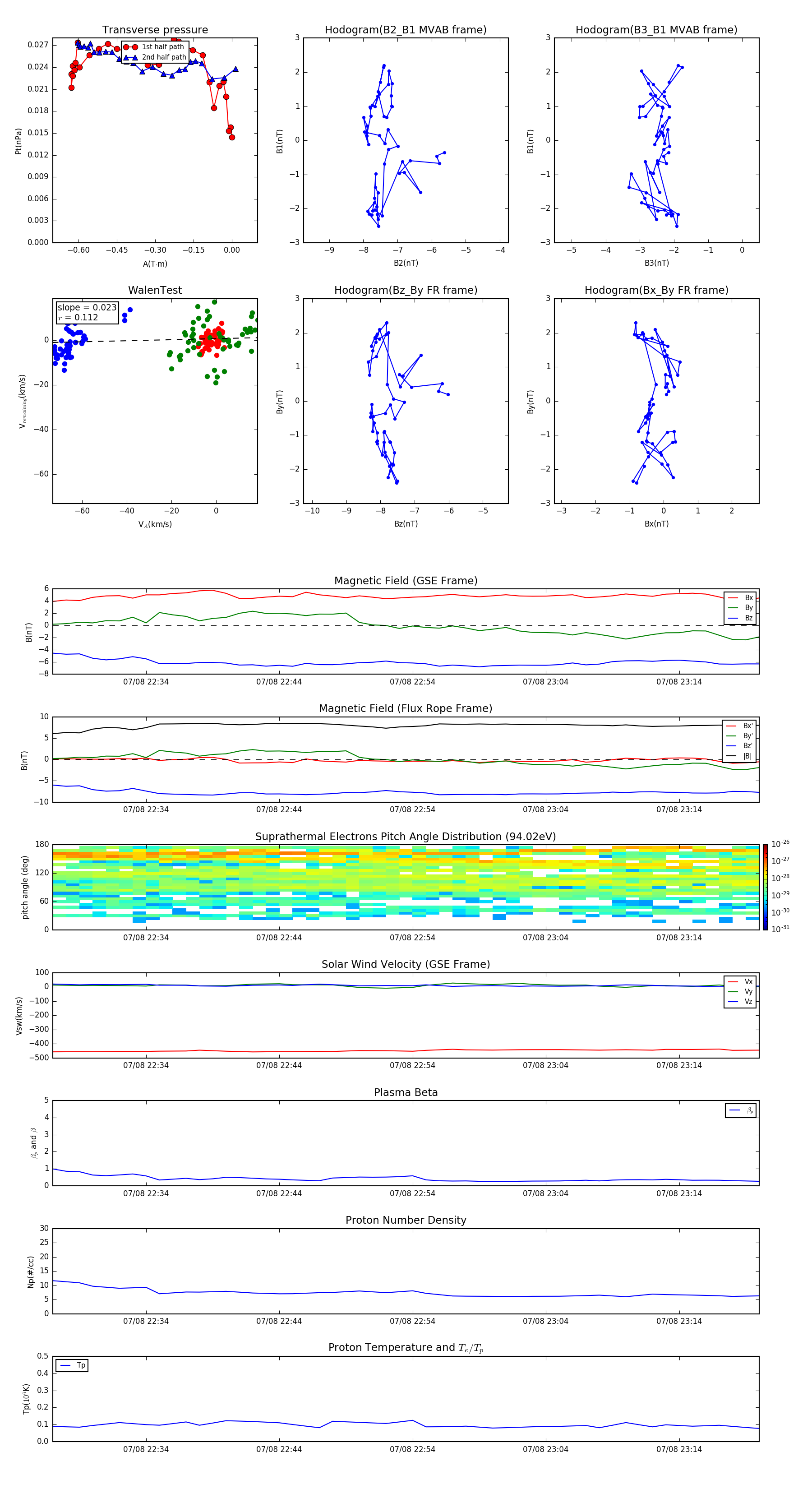Select the Suprathermal Electrons Pitch Angle Distribution title
The width and height of the screenshot is (812, 1489).
(406, 837)
